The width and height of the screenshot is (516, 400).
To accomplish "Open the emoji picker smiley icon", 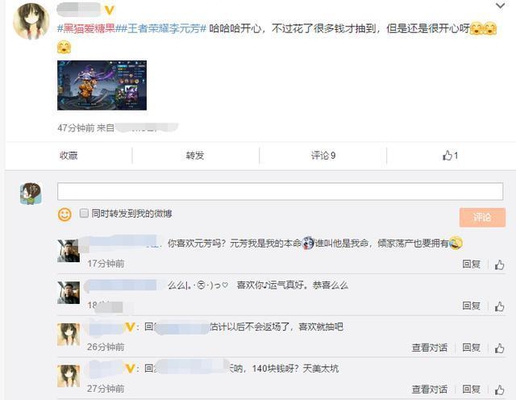I will [65, 214].
